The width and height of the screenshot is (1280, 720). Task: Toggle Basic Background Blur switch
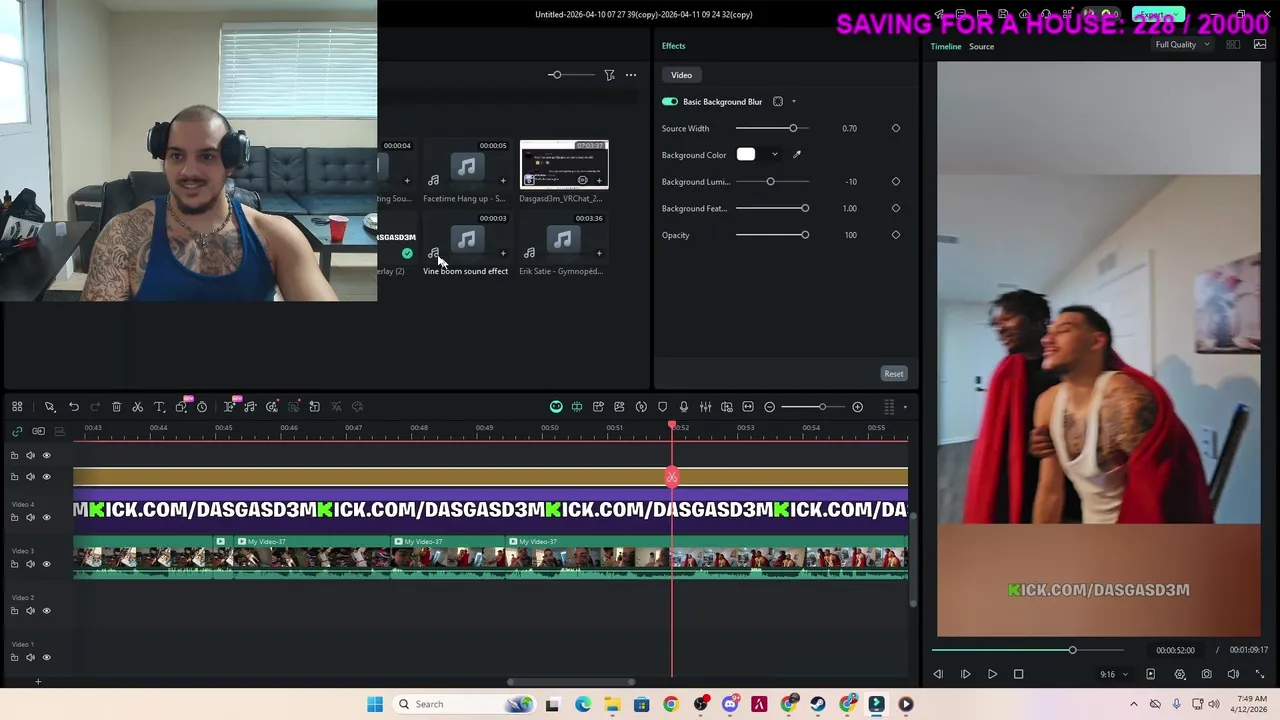coord(669,102)
